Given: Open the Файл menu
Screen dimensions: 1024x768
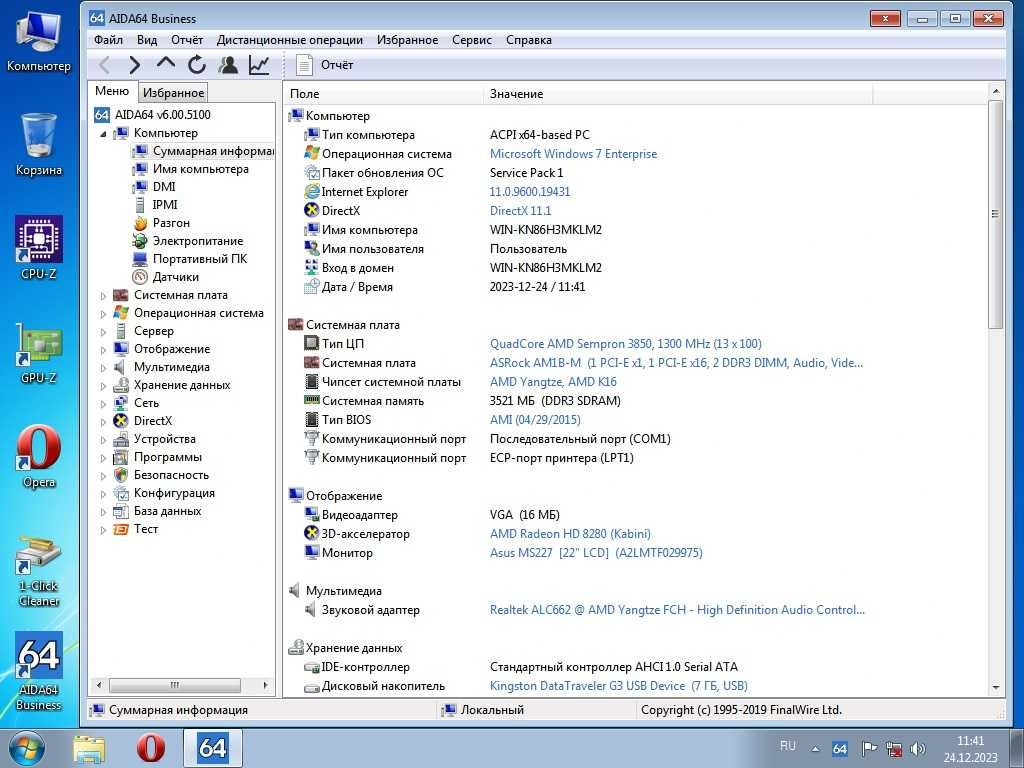Looking at the screenshot, I should (108, 40).
